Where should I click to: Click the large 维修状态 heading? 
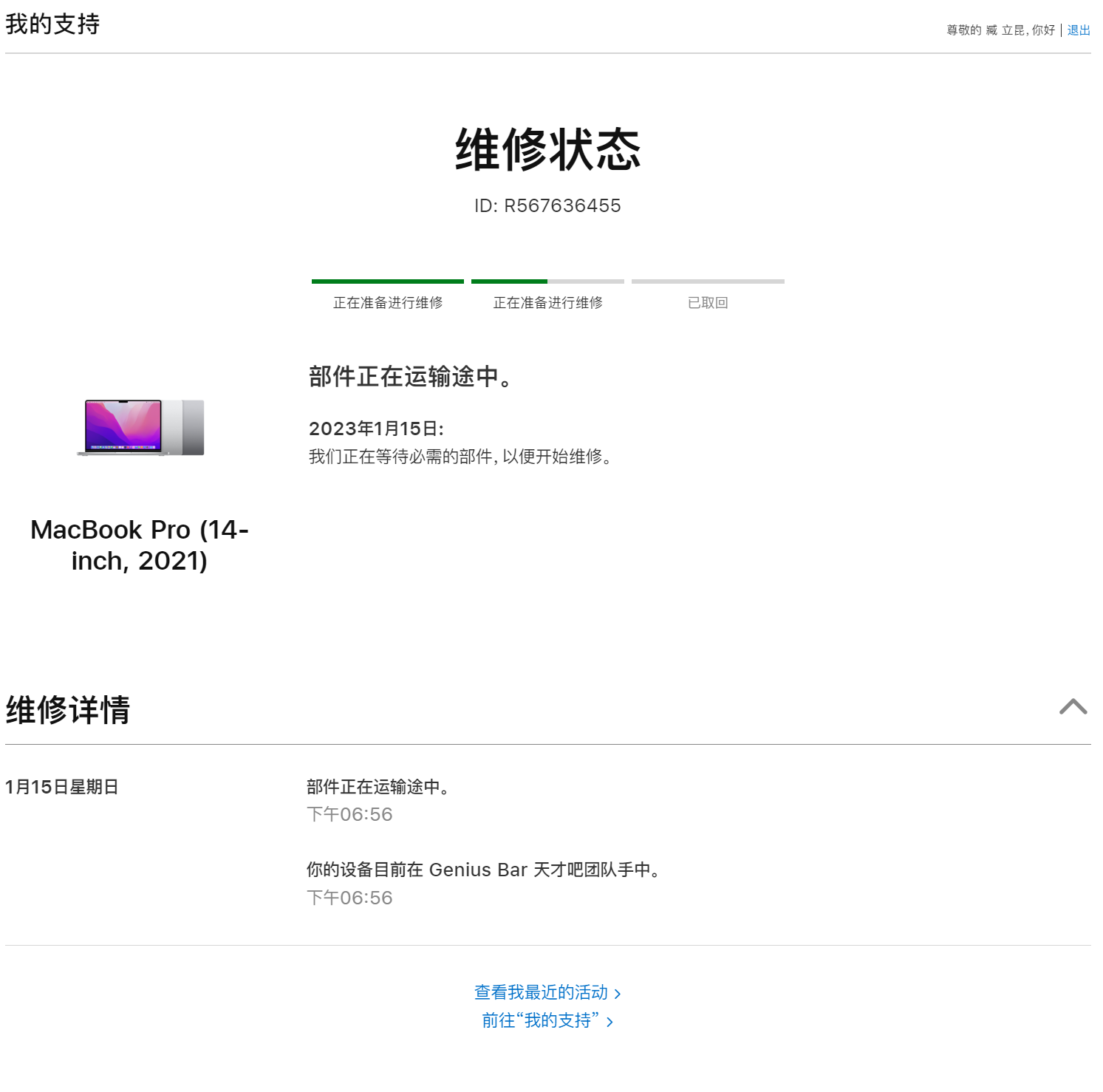point(547,149)
